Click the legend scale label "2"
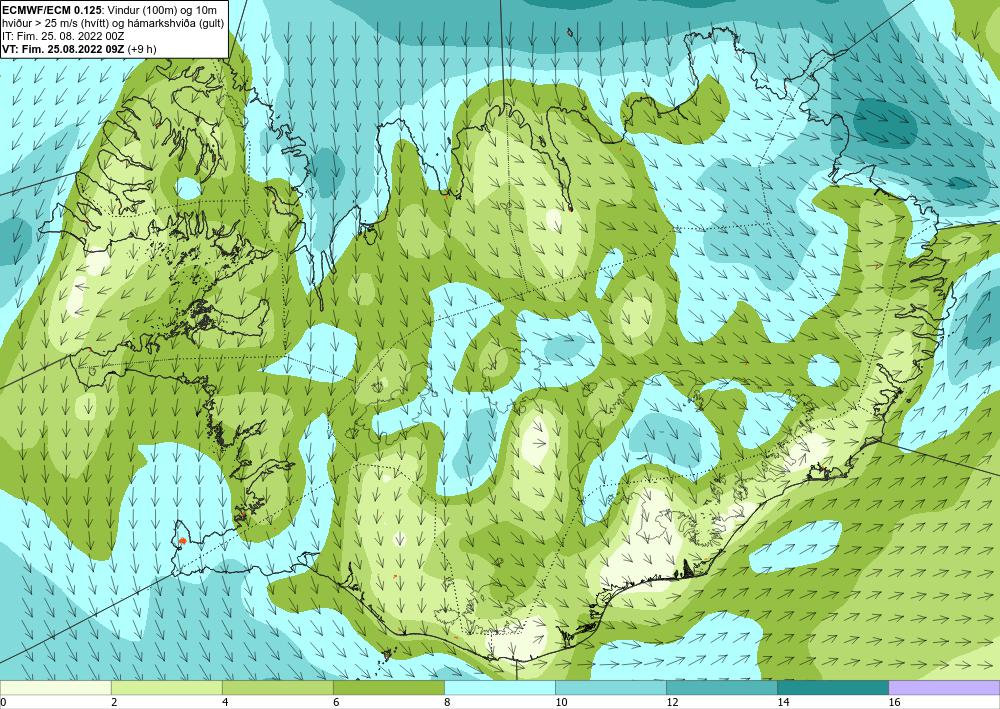This screenshot has height=709, width=1000. [x=114, y=703]
